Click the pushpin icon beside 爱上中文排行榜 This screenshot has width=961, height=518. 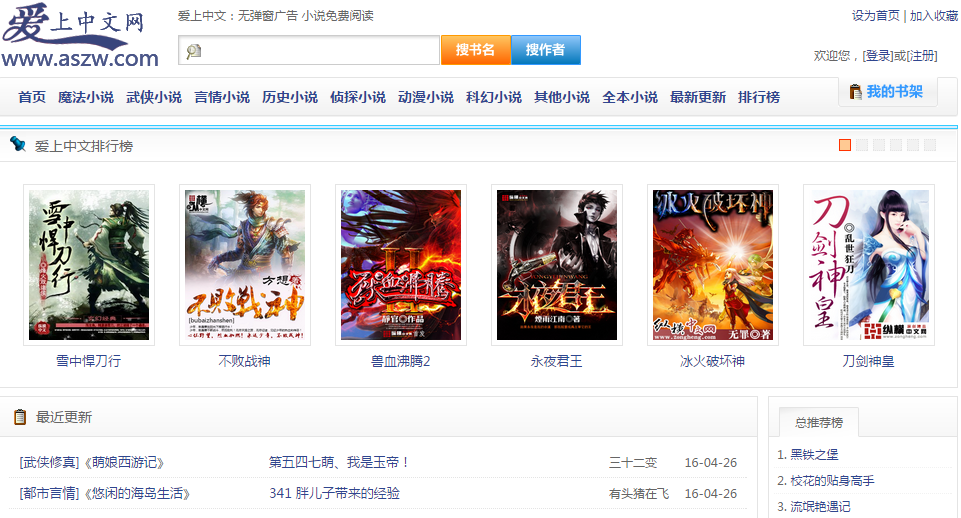click(x=18, y=144)
